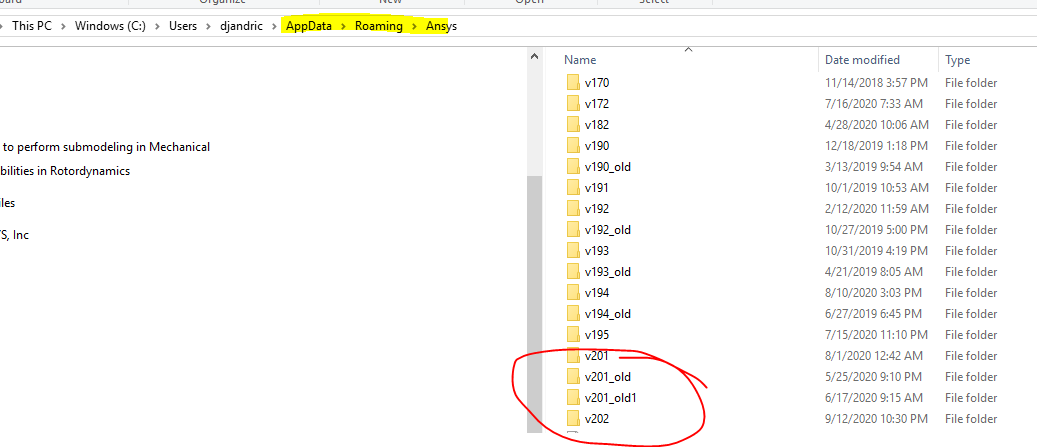Select the v201_old folder name
1037x447 pixels.
tap(608, 377)
